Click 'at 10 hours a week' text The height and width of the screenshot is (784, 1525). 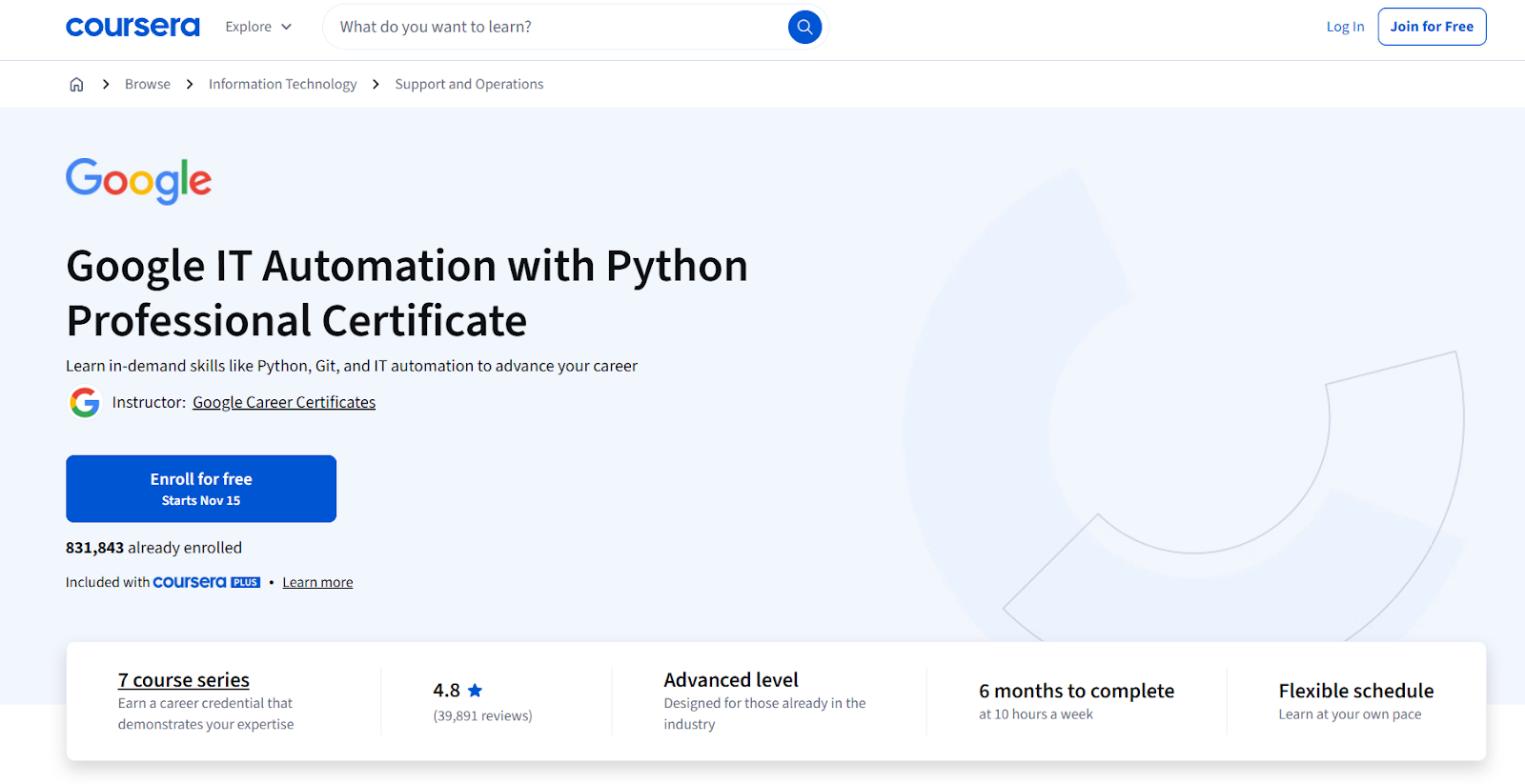1036,714
